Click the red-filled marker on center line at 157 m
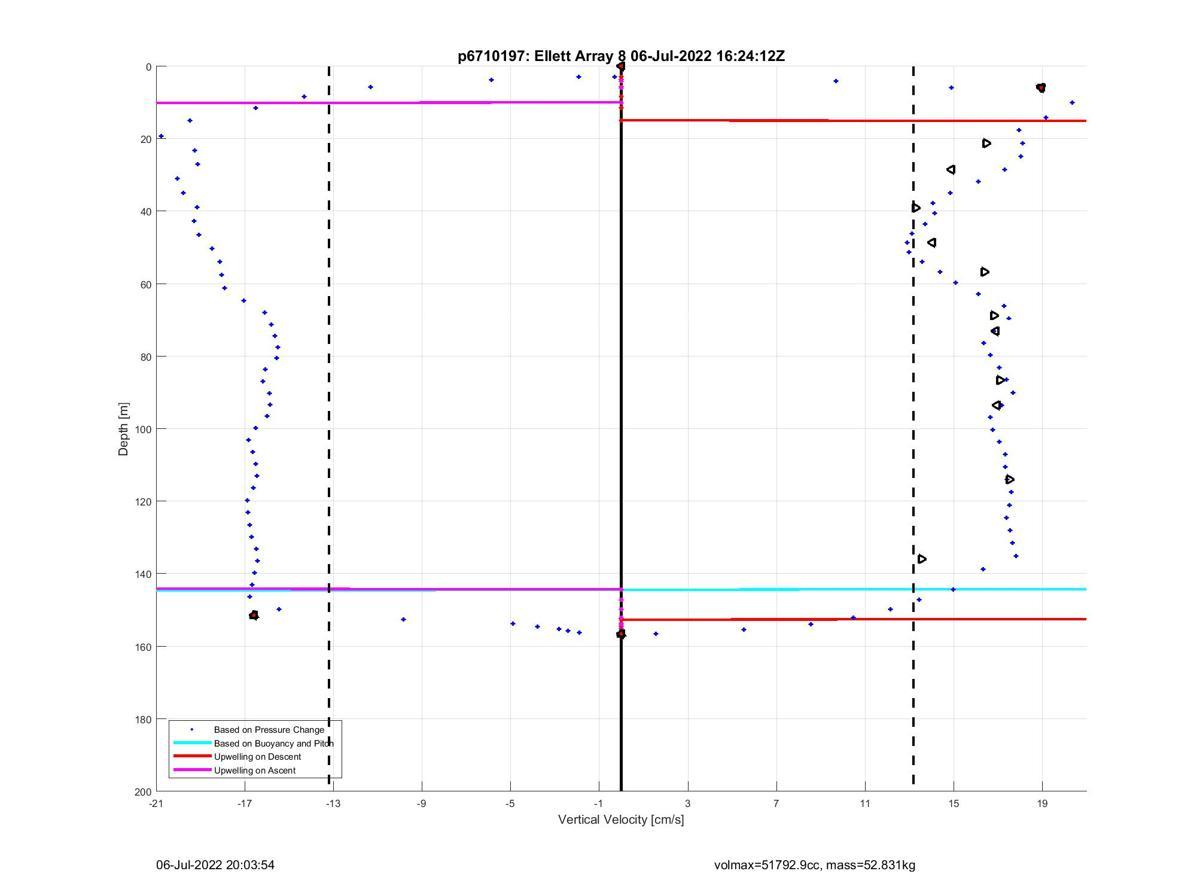The image size is (1200, 889). point(621,634)
